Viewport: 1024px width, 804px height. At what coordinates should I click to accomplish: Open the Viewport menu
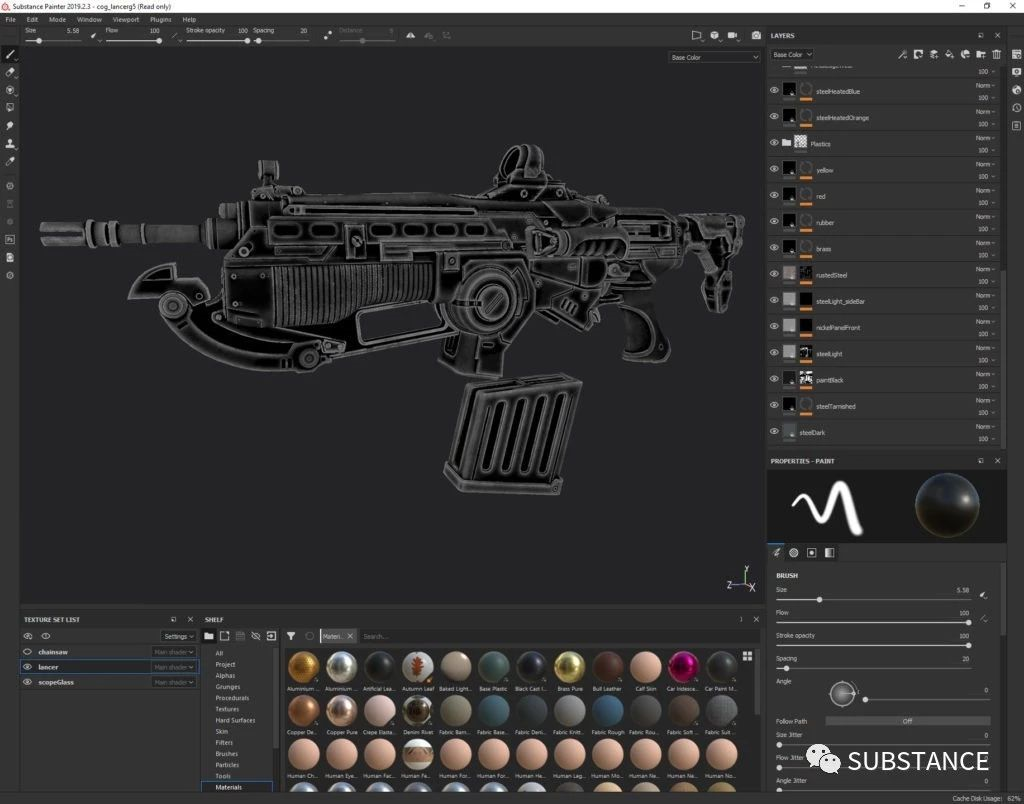coord(125,20)
